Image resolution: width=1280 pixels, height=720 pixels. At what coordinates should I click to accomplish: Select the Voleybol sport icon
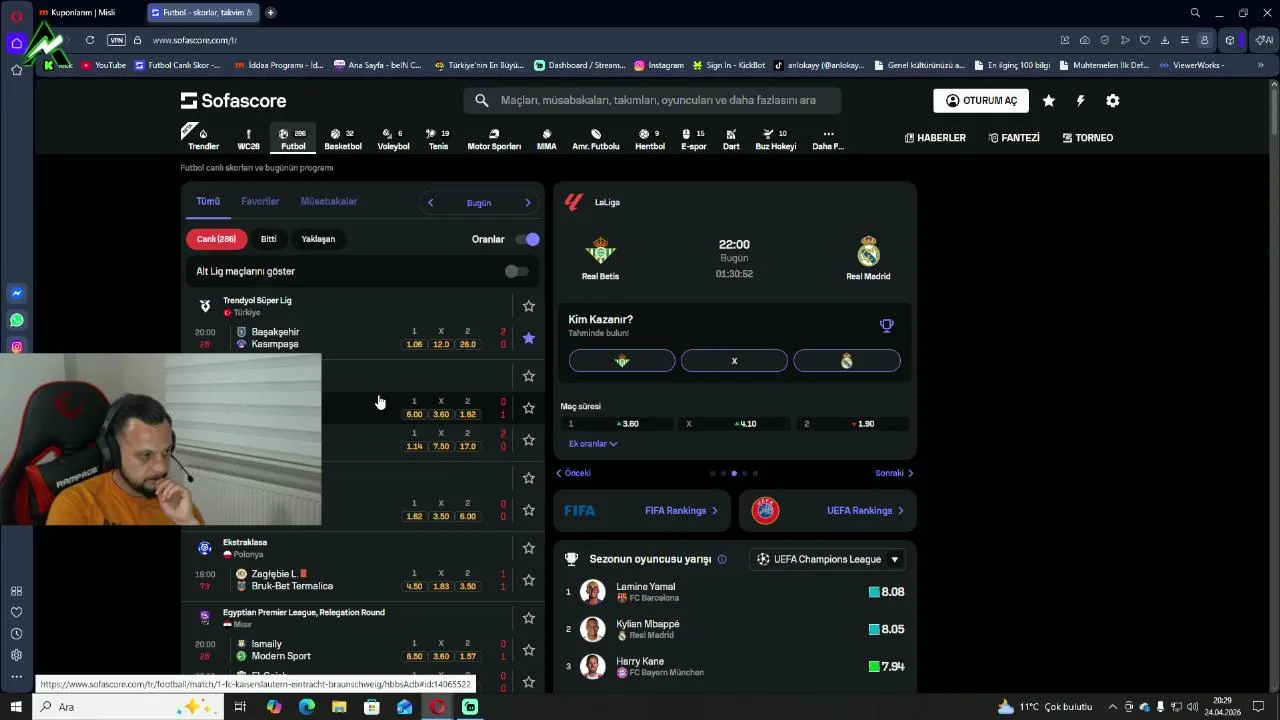(x=393, y=139)
